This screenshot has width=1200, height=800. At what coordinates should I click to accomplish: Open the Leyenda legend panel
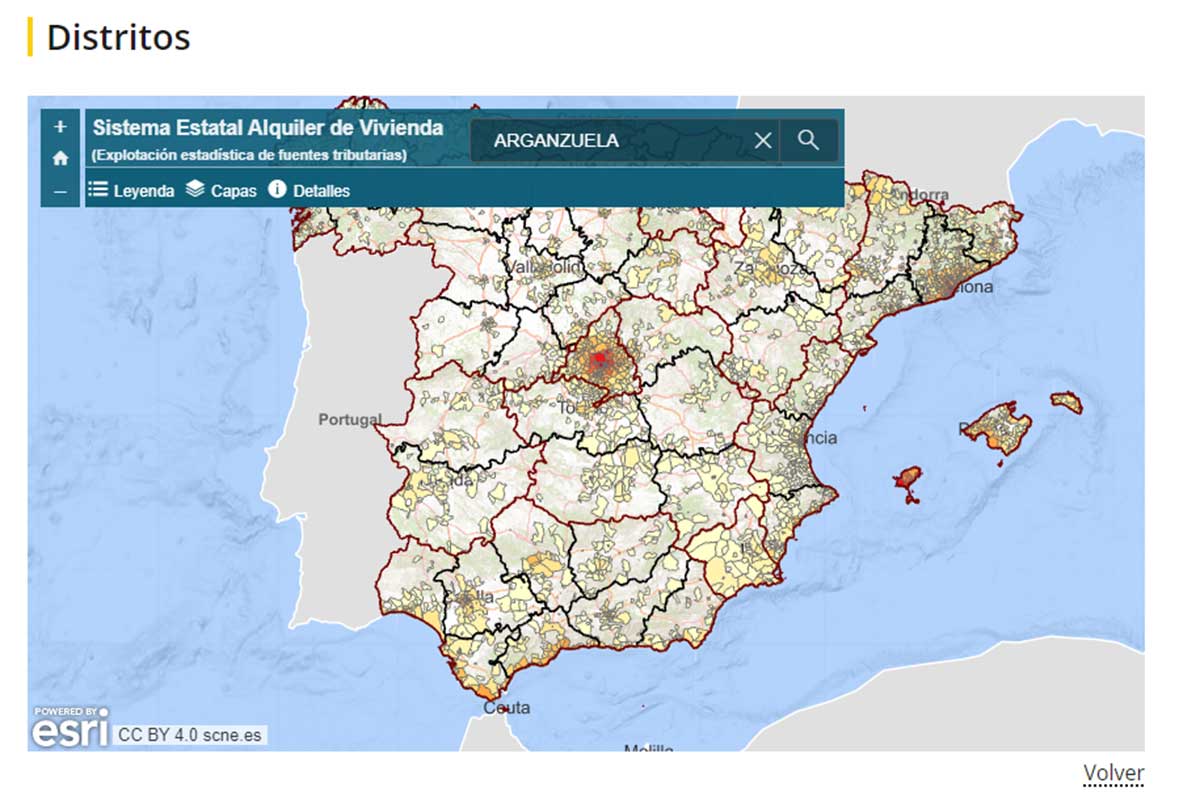point(131,190)
